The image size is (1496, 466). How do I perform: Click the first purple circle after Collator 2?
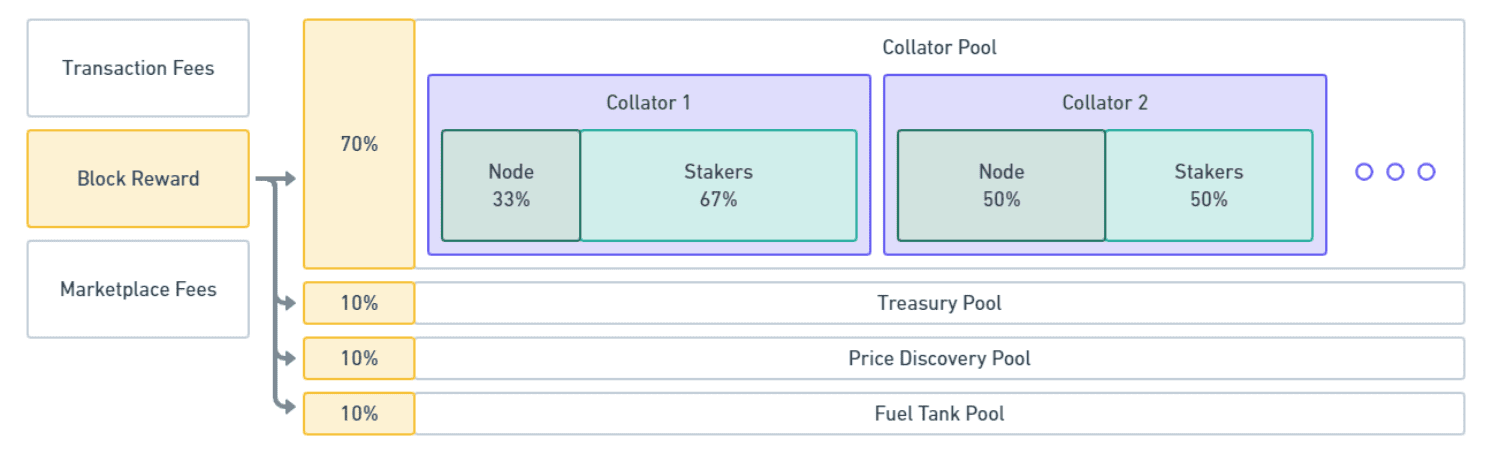tap(1364, 172)
